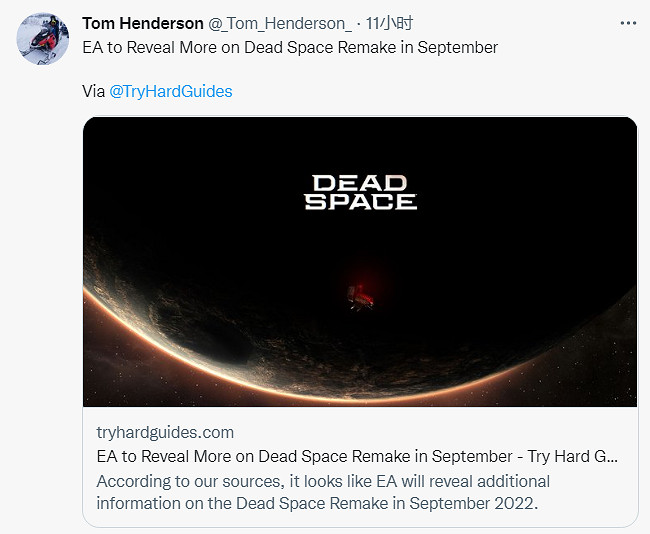Screen dimensions: 650x534
Task: Open the card headline ending in Try Hard G...
Action: [357, 456]
